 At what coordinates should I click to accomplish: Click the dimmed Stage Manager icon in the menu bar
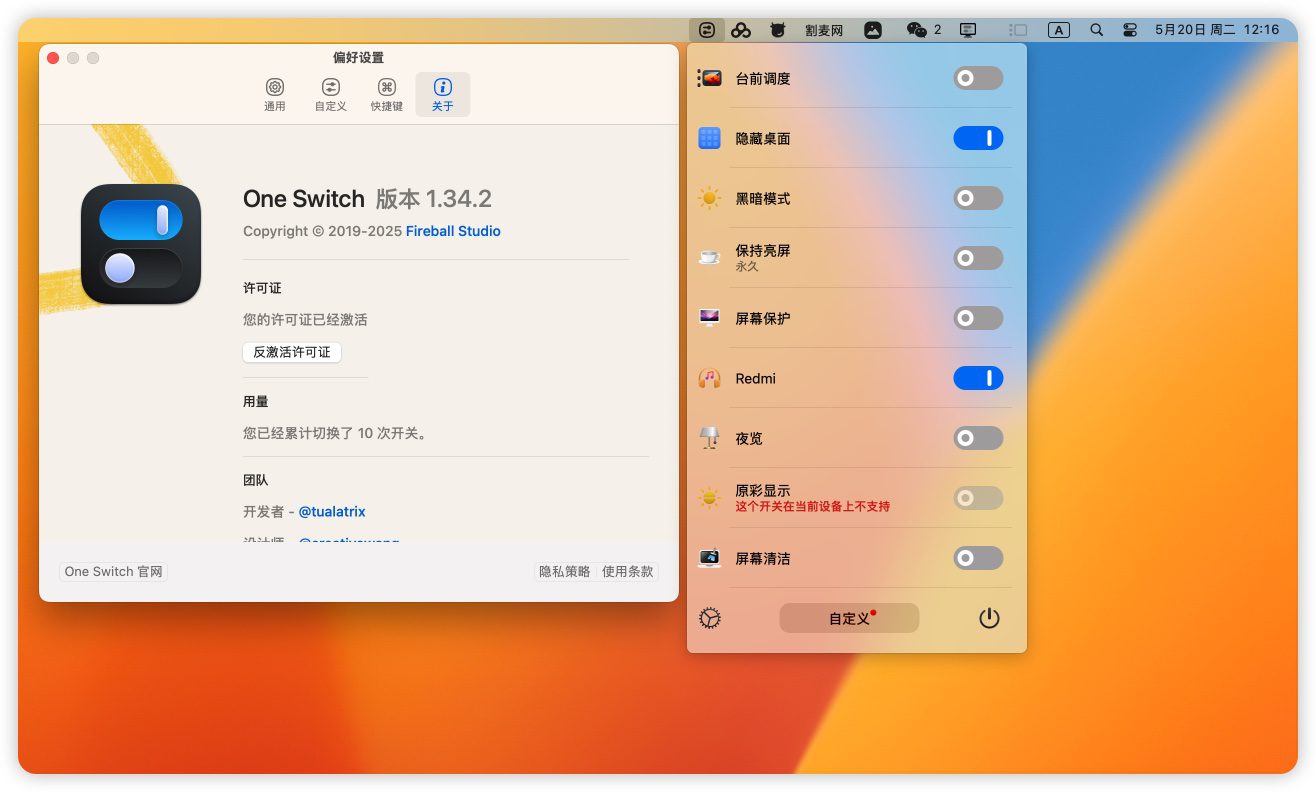point(1018,30)
